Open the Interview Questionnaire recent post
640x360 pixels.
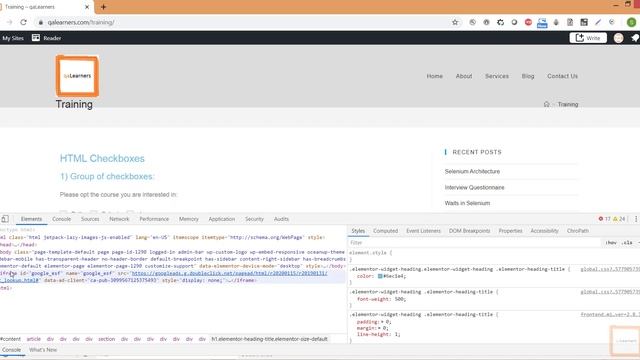coord(474,187)
